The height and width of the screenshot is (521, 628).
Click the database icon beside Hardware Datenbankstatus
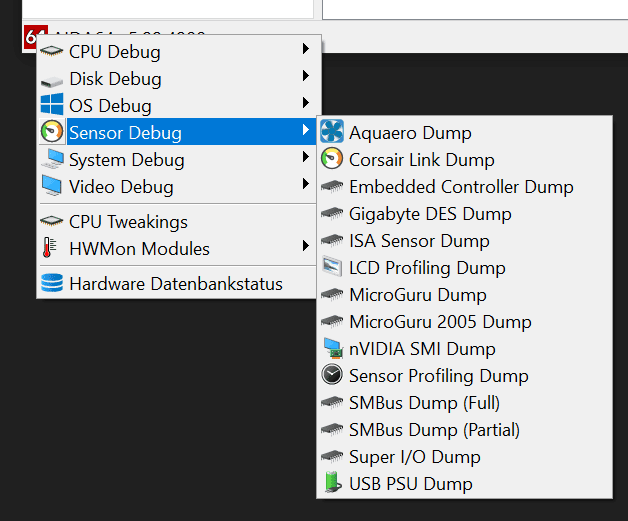52,283
